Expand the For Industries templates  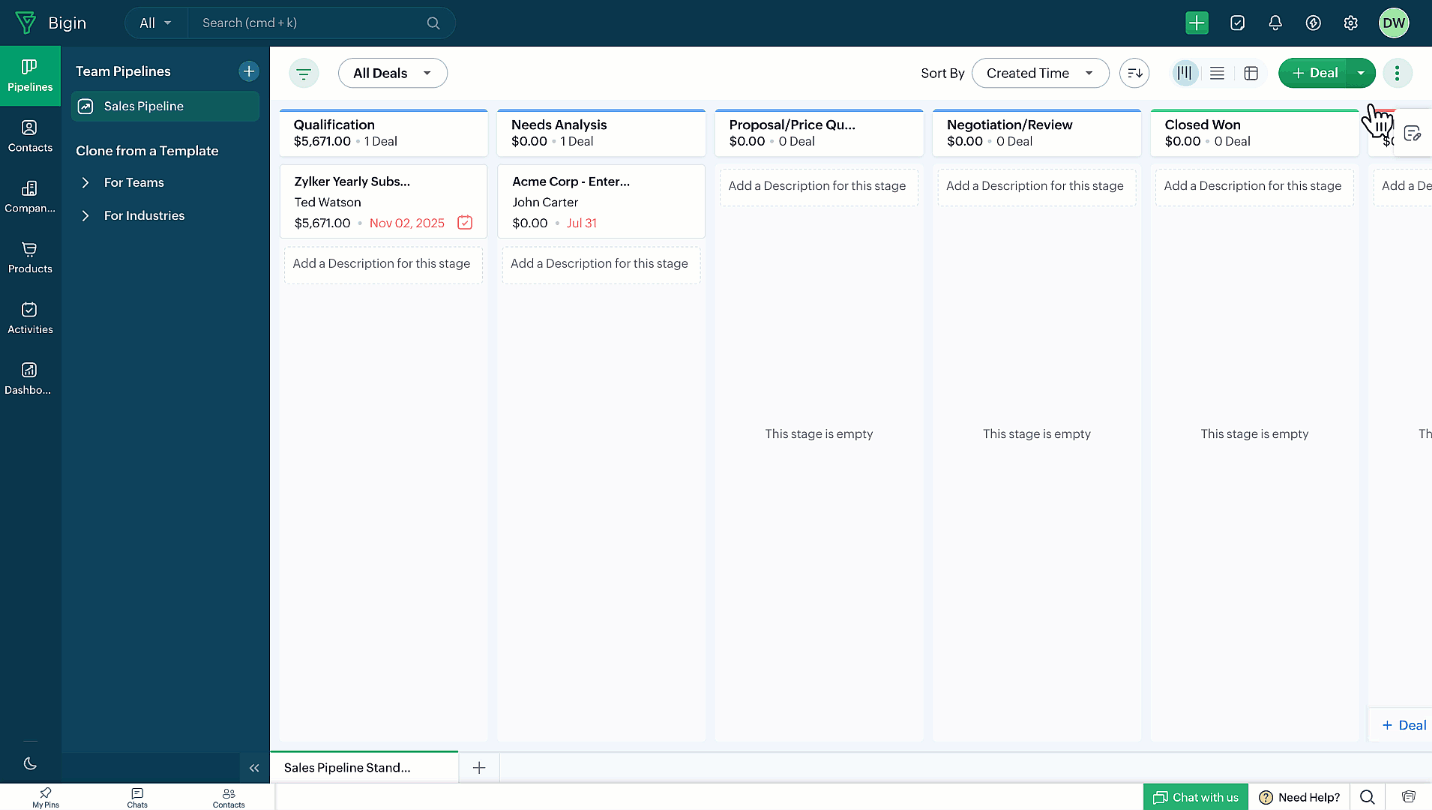pos(85,216)
